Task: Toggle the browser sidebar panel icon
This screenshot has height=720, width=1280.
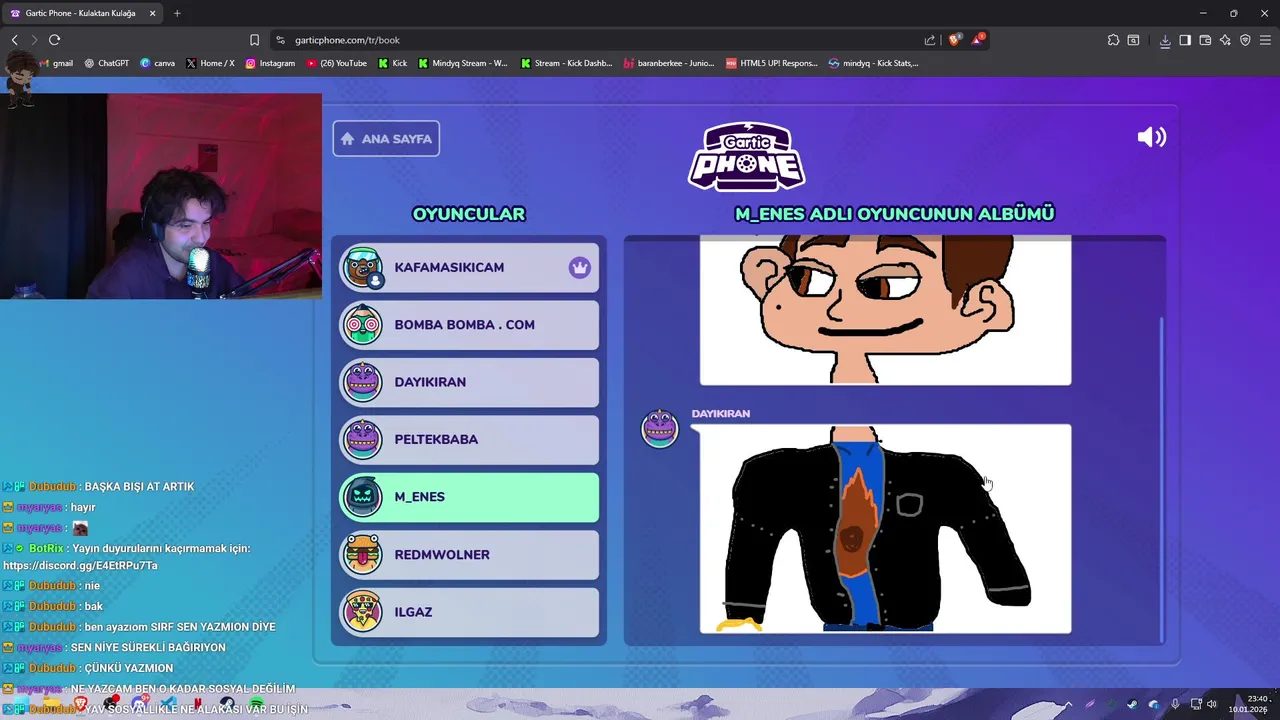Action: pos(1185,40)
